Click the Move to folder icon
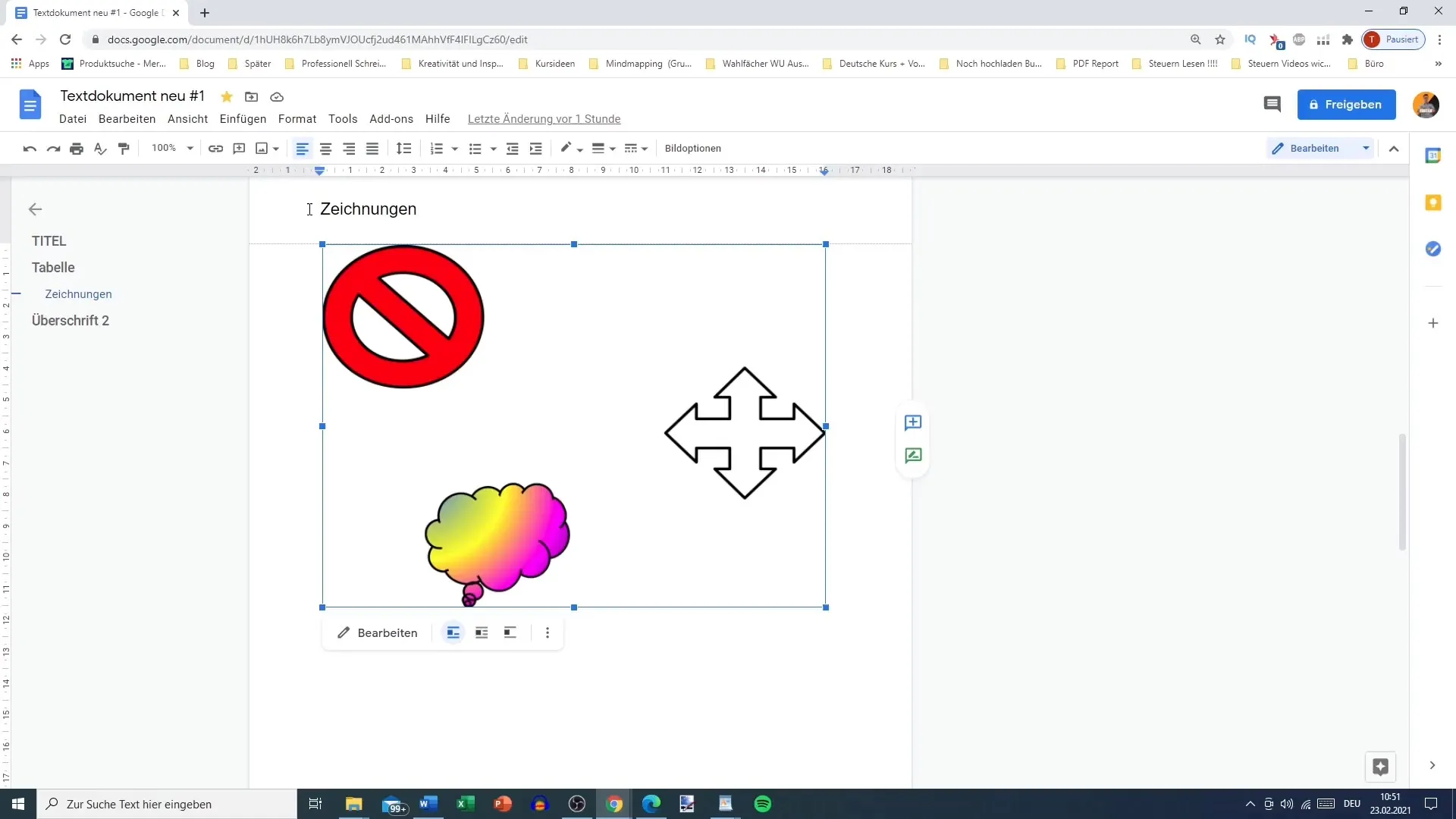 click(x=252, y=97)
